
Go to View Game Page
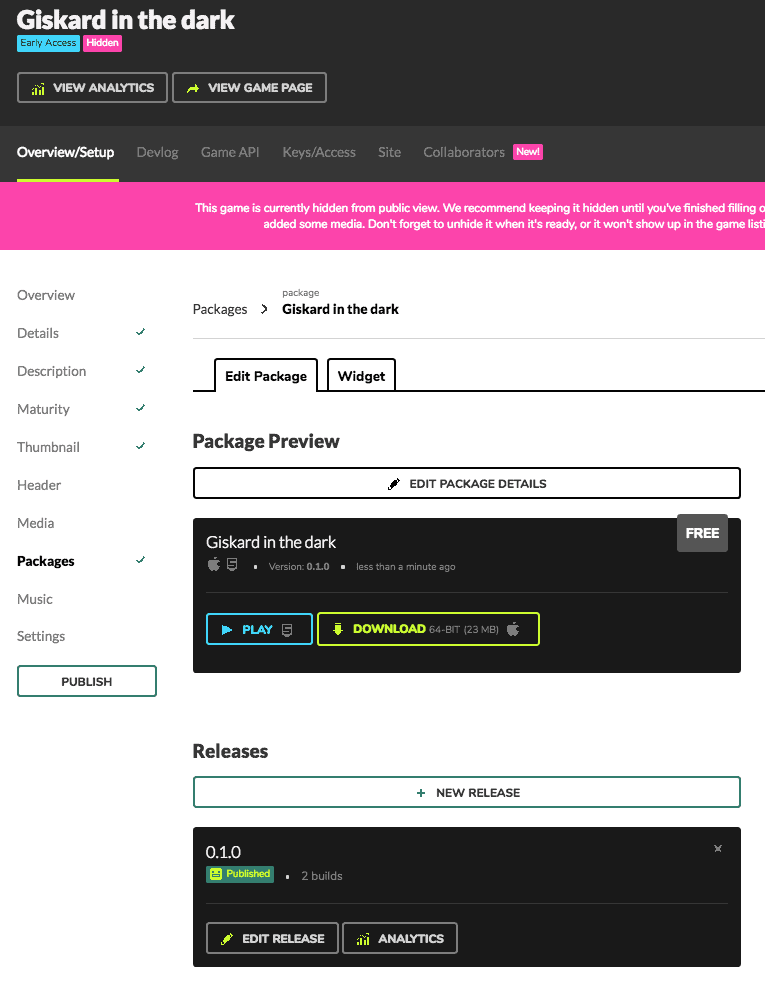pyautogui.click(x=249, y=87)
